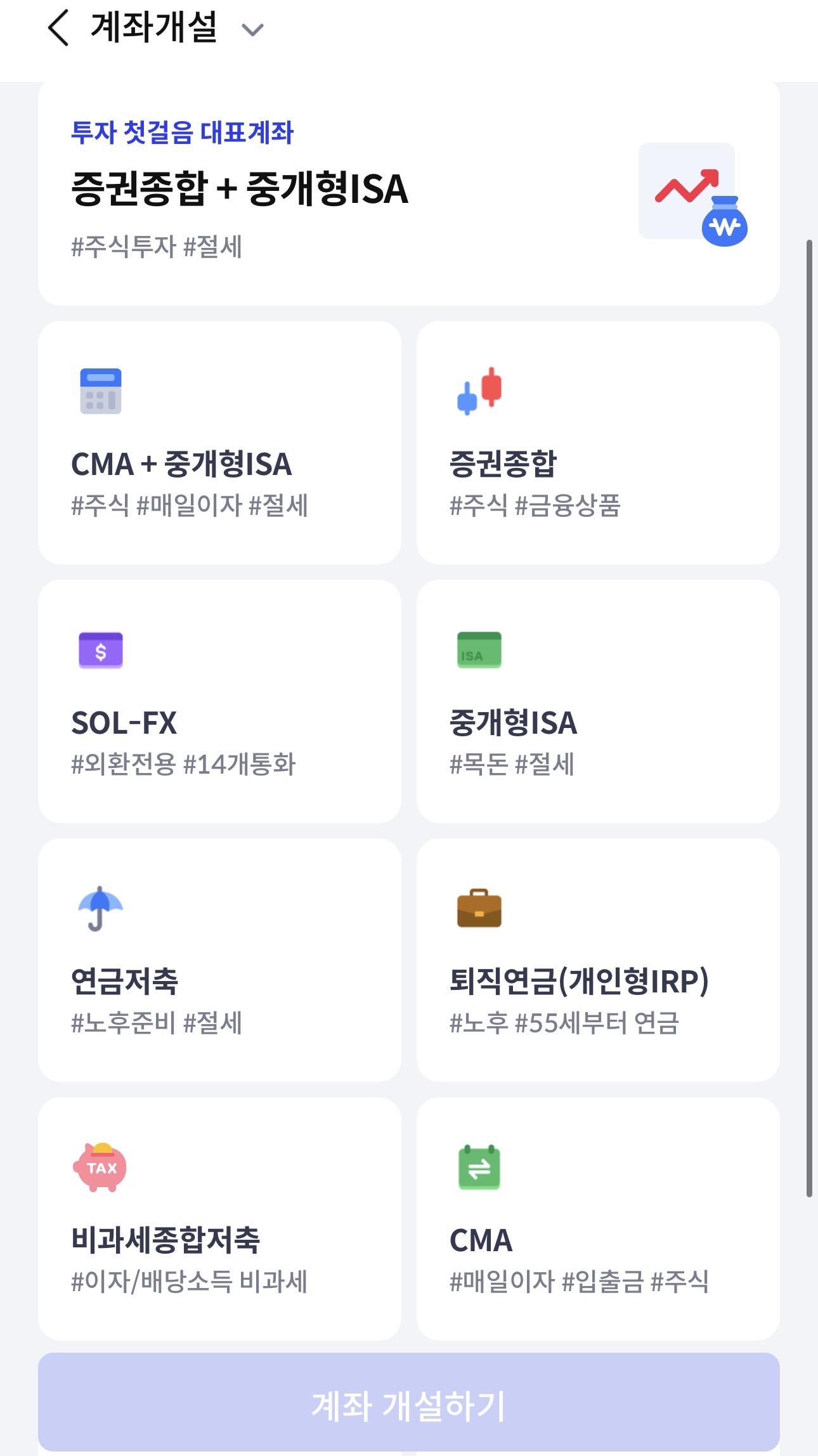Click the vertical scrollbar on right
Viewport: 818px width, 1456px height.
click(809, 718)
